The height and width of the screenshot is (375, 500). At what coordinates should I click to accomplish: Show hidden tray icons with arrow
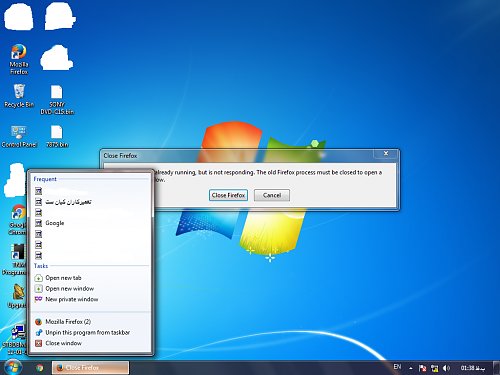pos(411,368)
